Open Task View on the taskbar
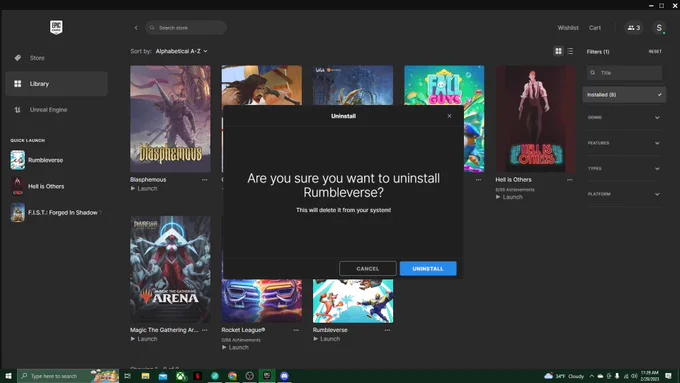 tap(128, 376)
